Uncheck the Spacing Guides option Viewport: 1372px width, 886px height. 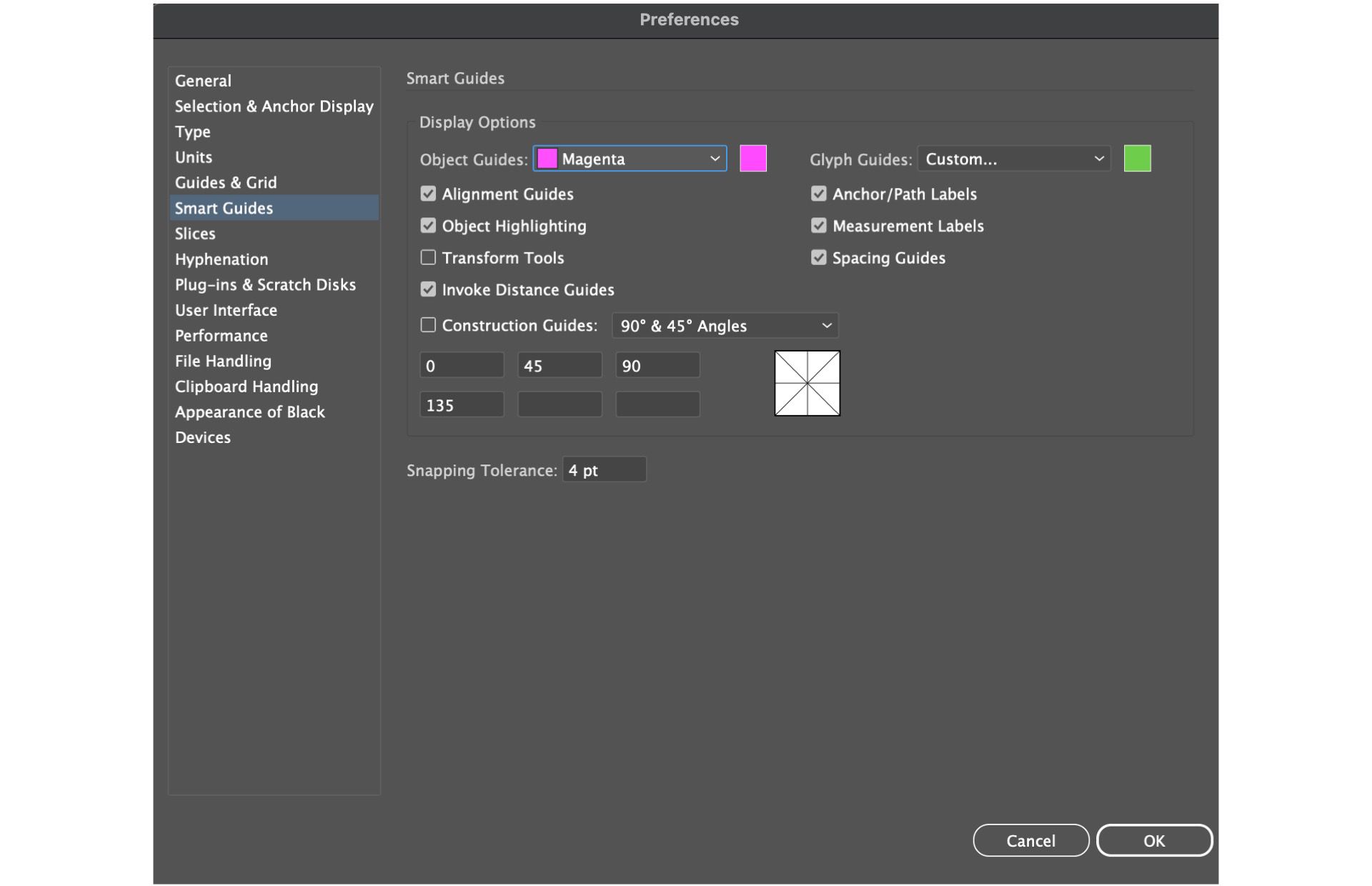[x=818, y=257]
